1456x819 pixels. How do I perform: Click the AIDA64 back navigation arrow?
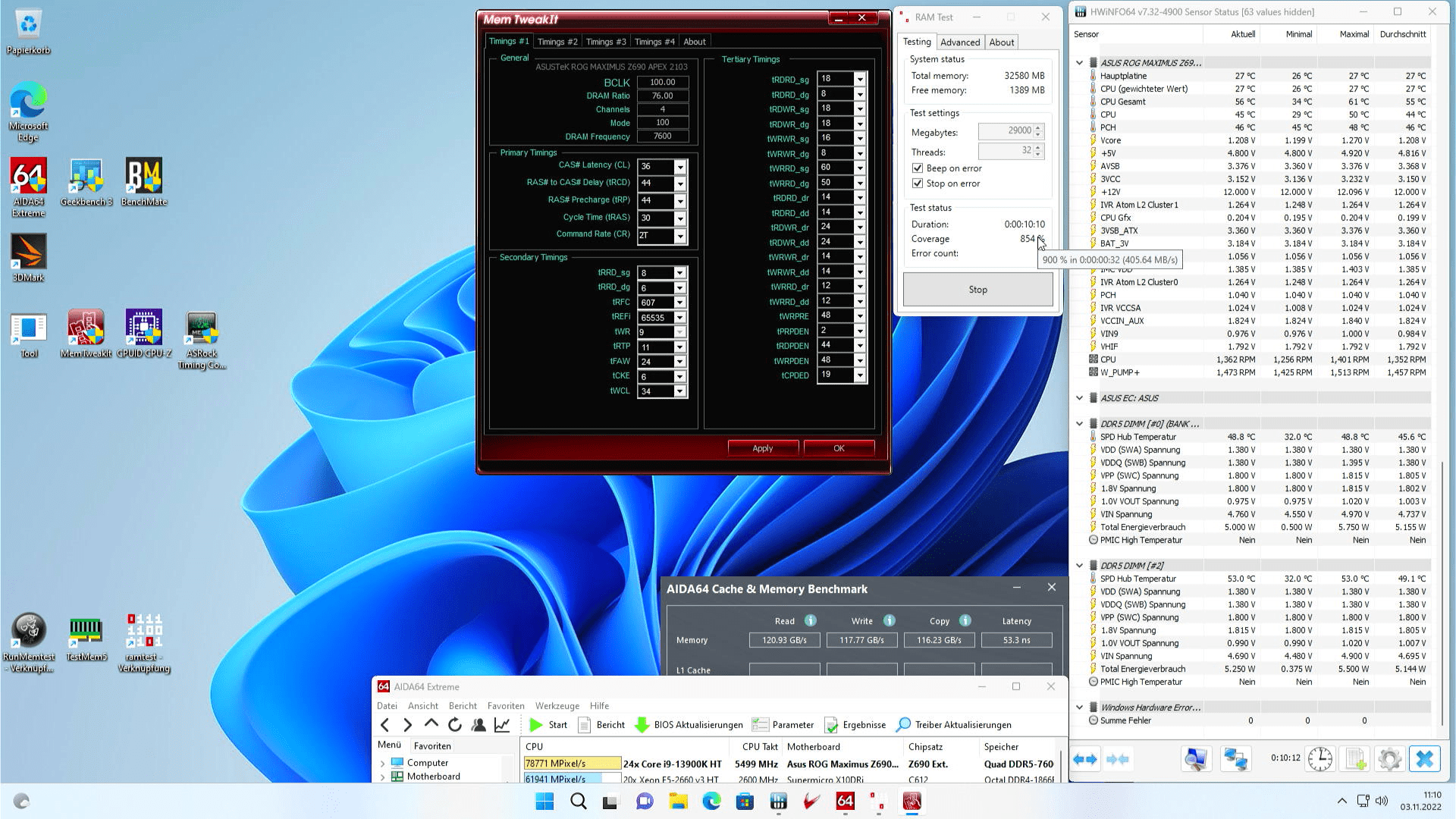[385, 725]
